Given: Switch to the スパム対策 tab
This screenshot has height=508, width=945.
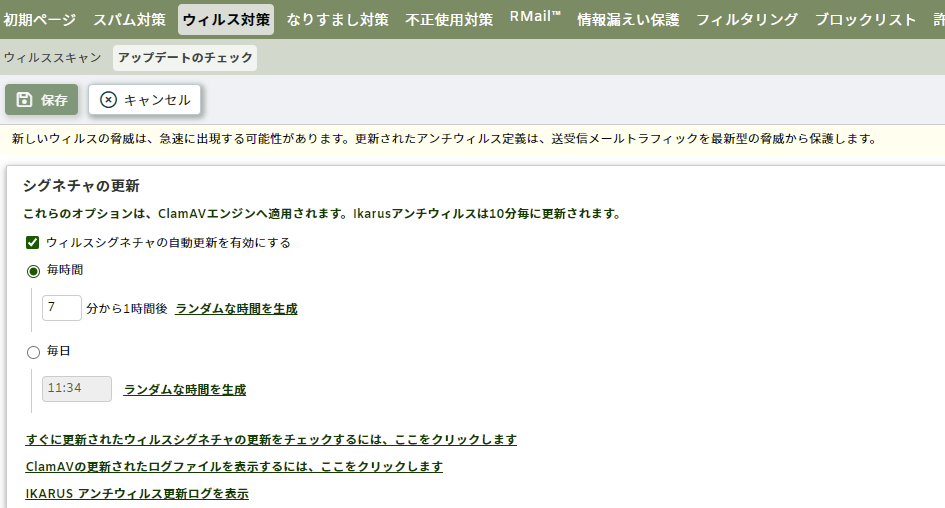Looking at the screenshot, I should [129, 20].
